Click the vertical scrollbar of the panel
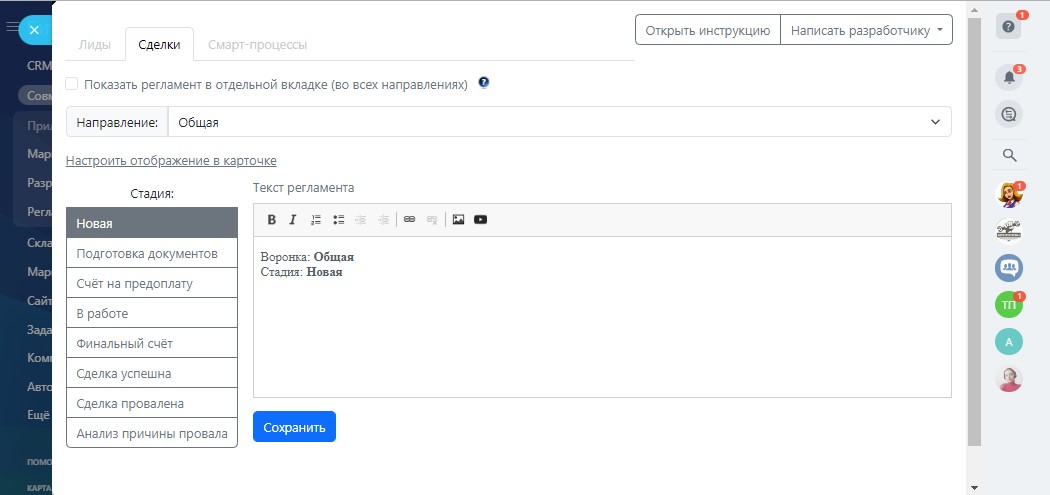 point(974,231)
